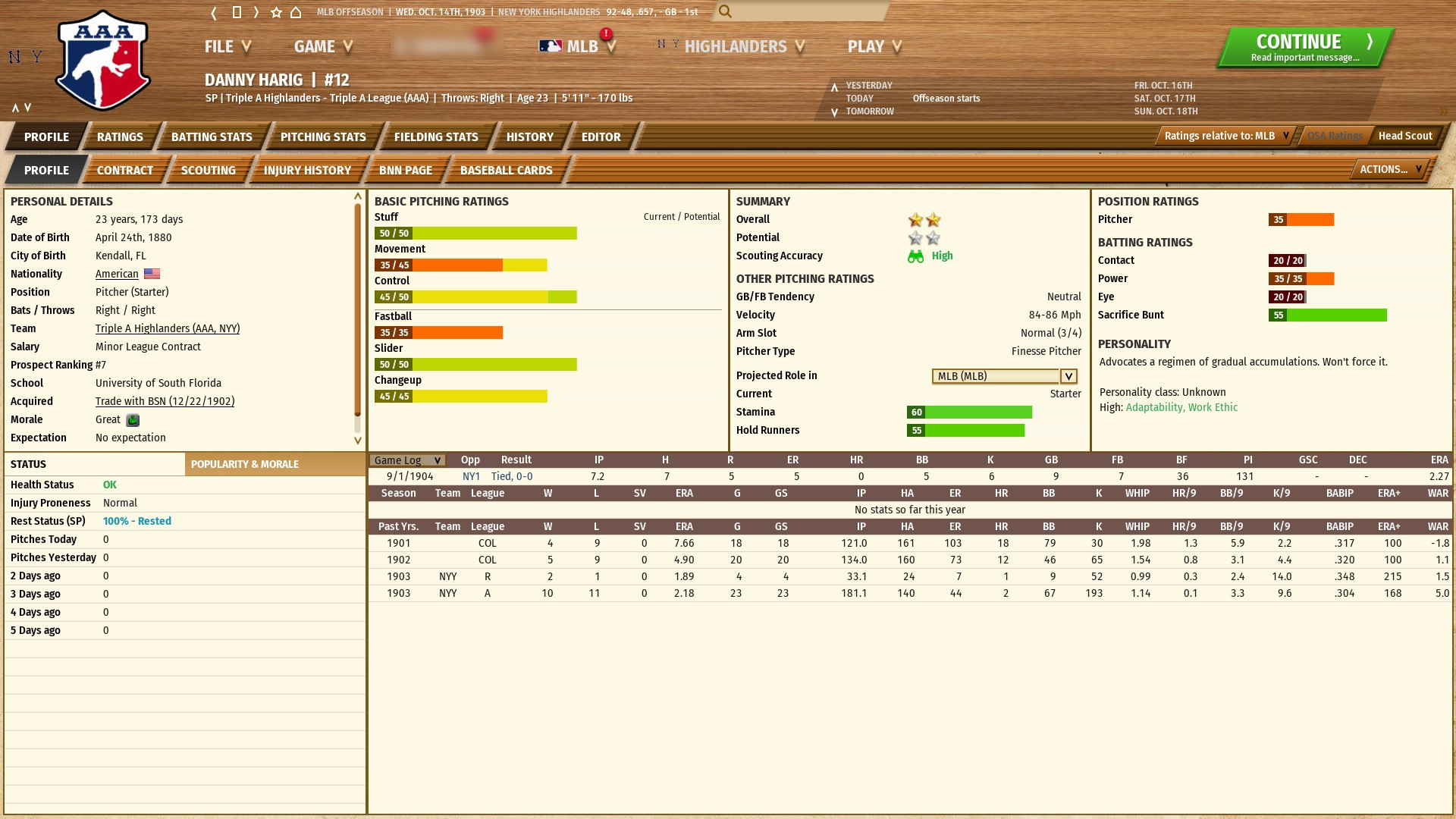Click the search magnifier icon
The width and height of the screenshot is (1456, 819).
(x=725, y=11)
